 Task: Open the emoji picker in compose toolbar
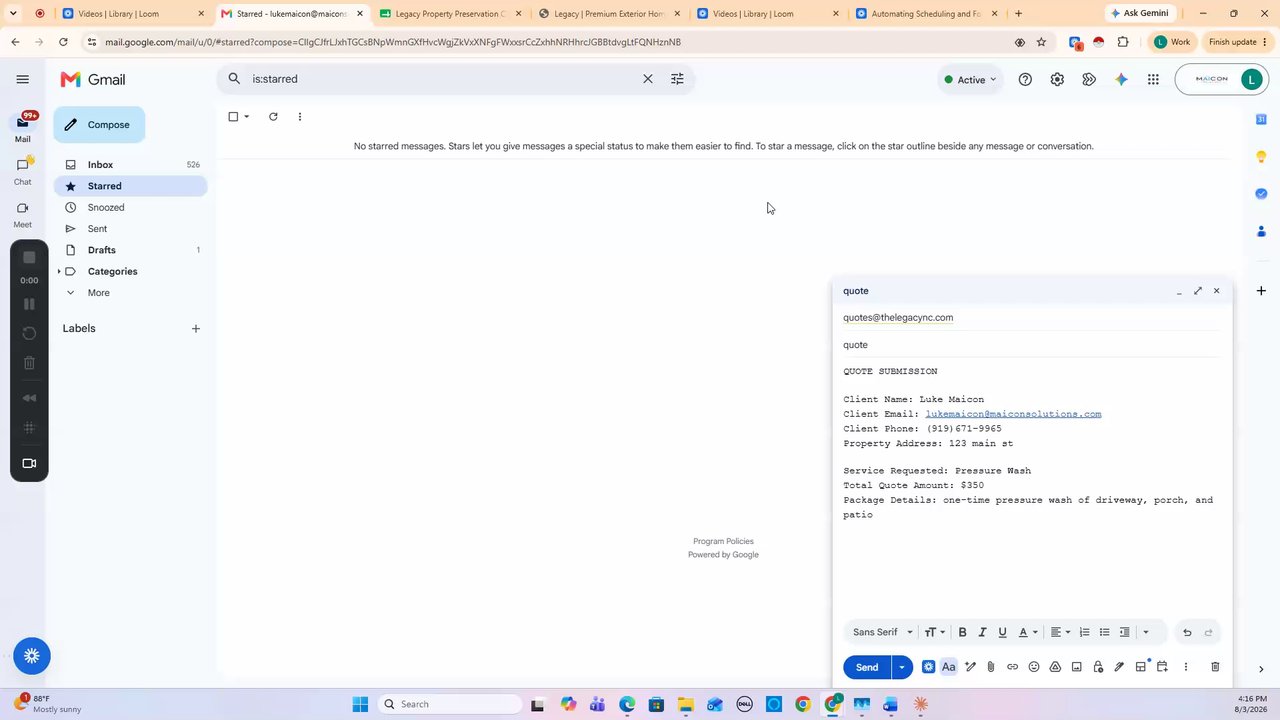click(x=1034, y=667)
